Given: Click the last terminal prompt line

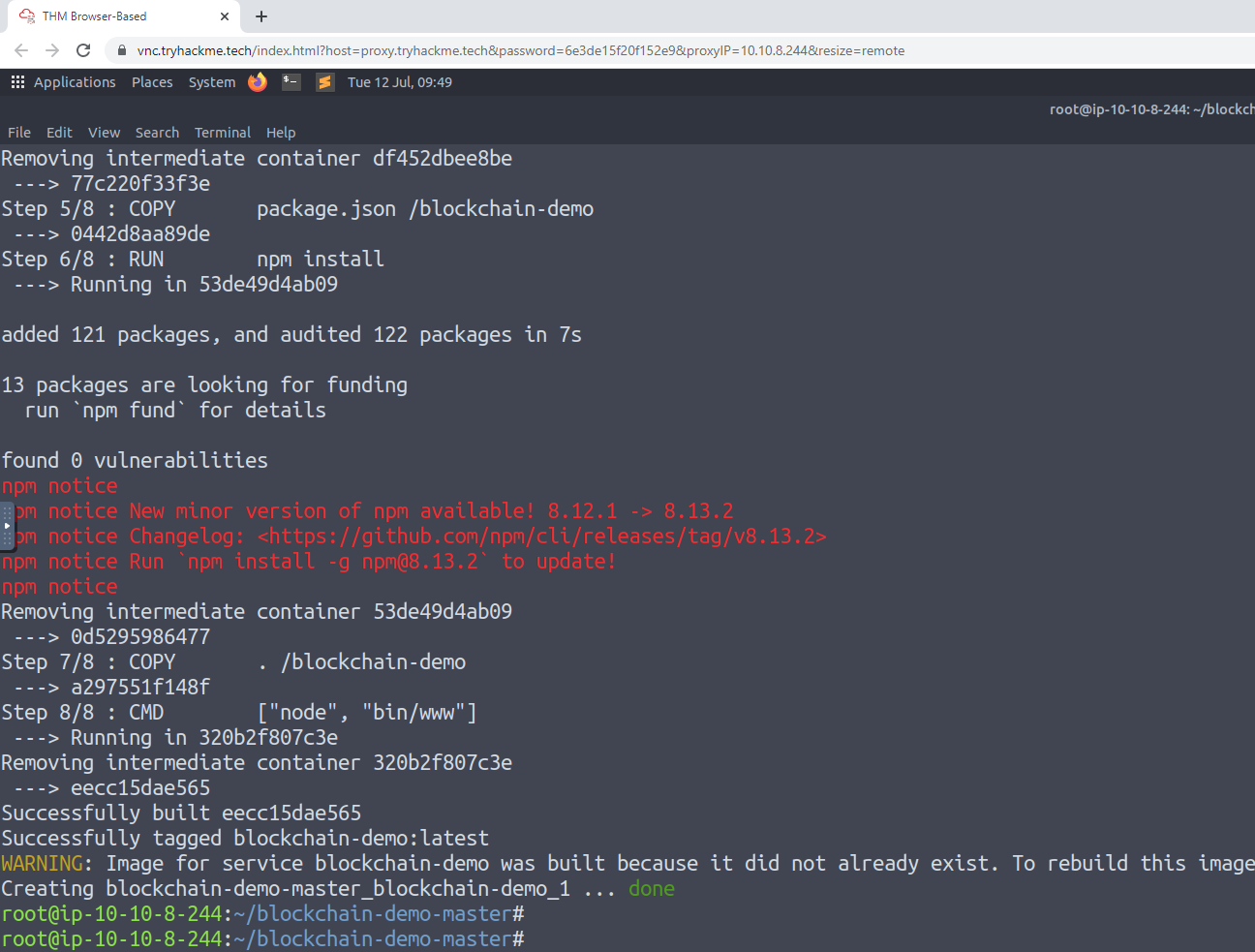Looking at the screenshot, I should tap(262, 939).
